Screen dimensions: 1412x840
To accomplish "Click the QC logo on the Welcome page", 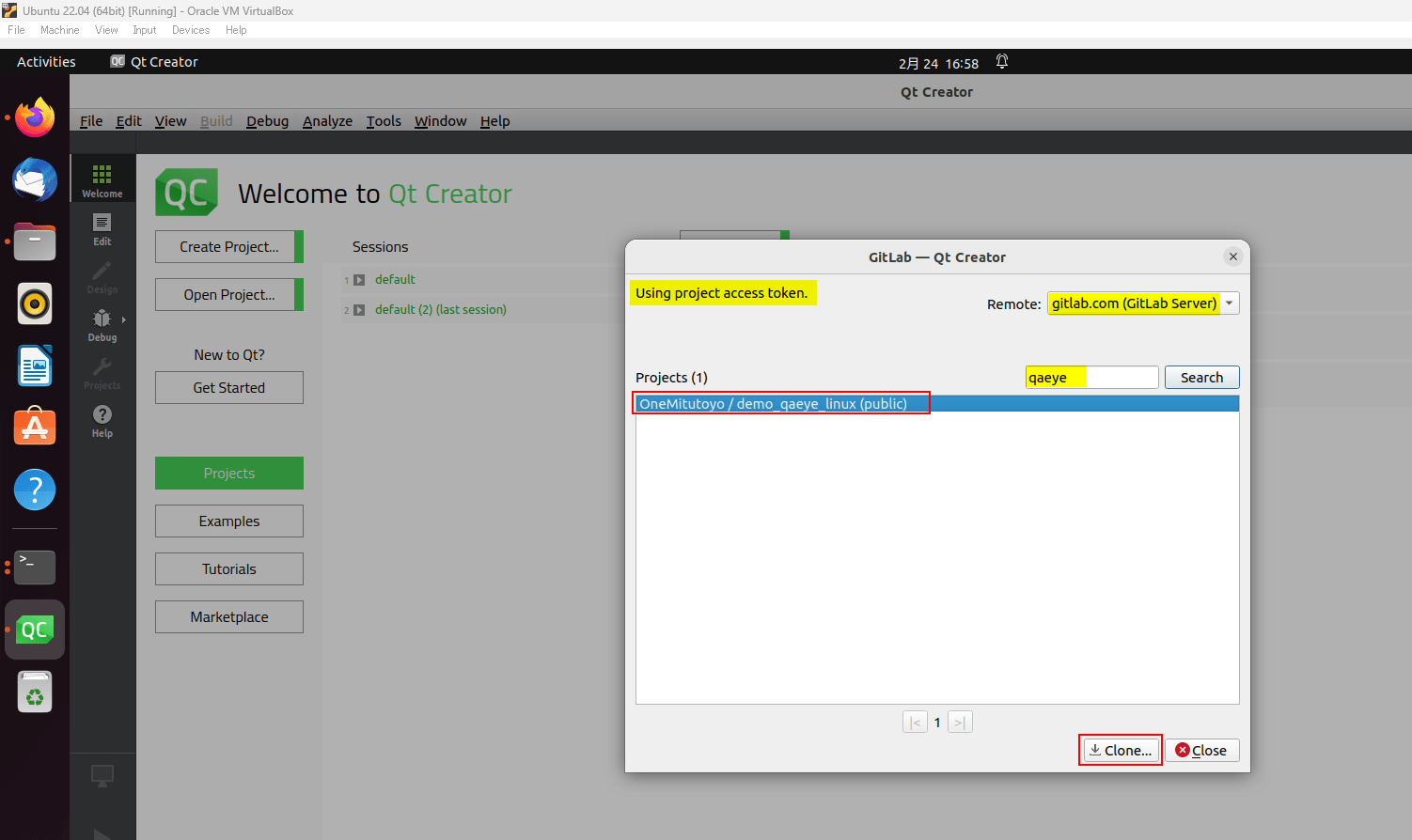I will coord(186,193).
